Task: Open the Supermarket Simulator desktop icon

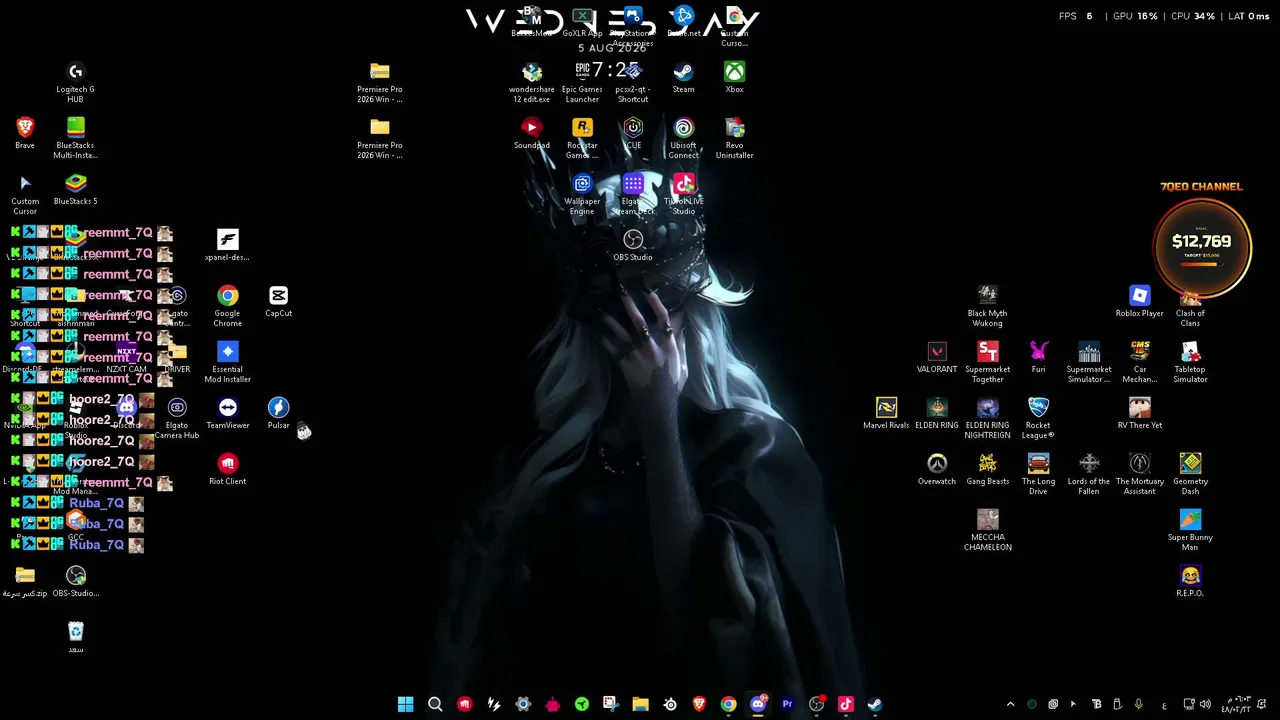Action: (1089, 352)
